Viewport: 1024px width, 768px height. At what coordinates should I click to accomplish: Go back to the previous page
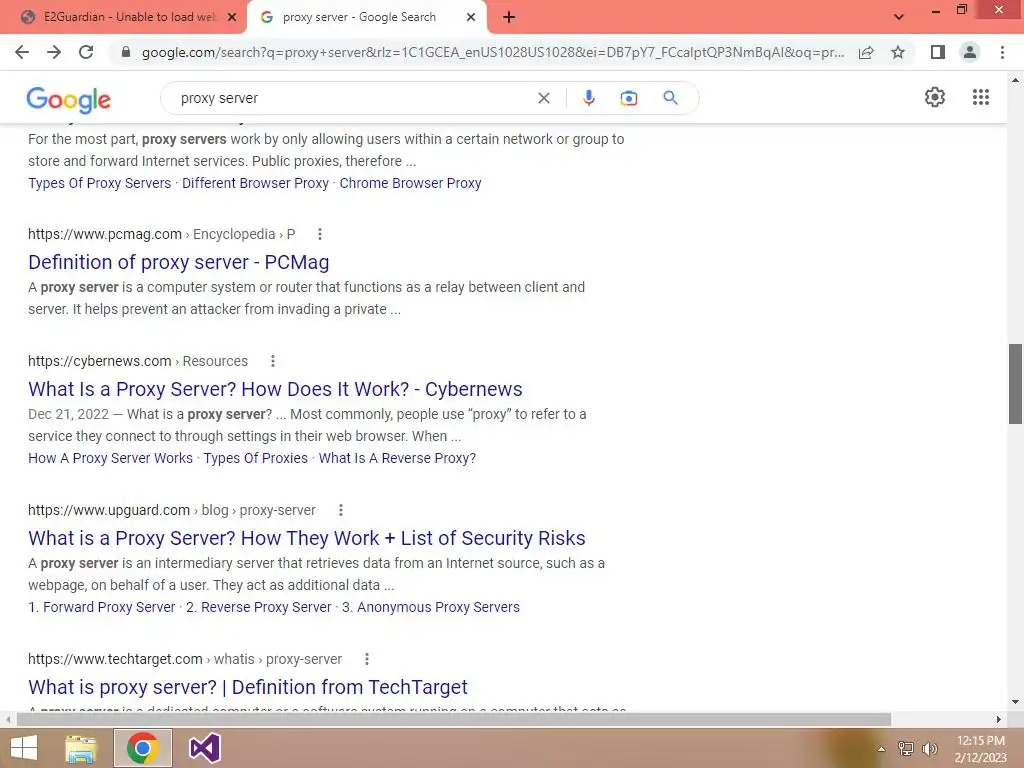coord(22,52)
